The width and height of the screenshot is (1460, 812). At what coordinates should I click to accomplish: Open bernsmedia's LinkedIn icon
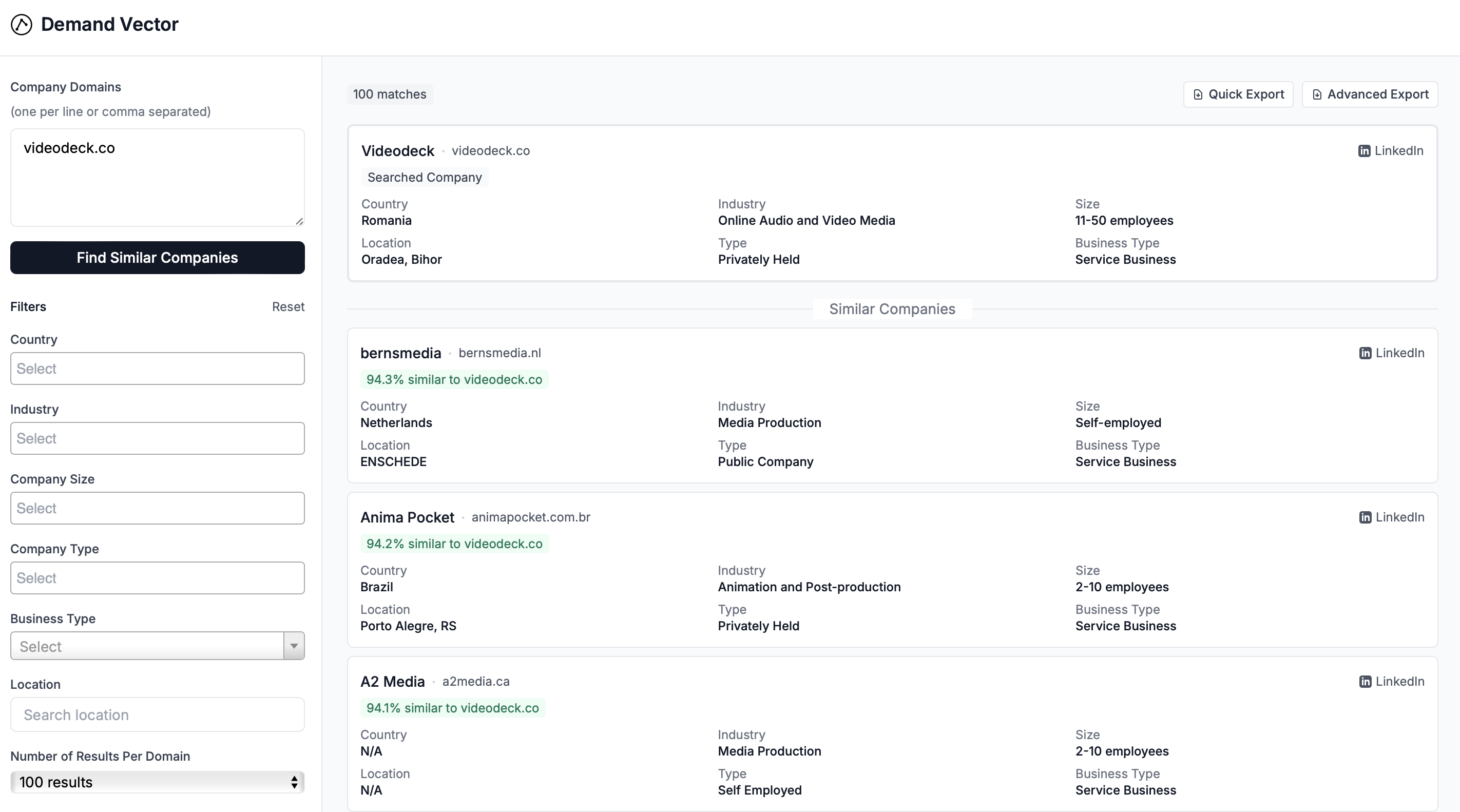pyautogui.click(x=1365, y=353)
